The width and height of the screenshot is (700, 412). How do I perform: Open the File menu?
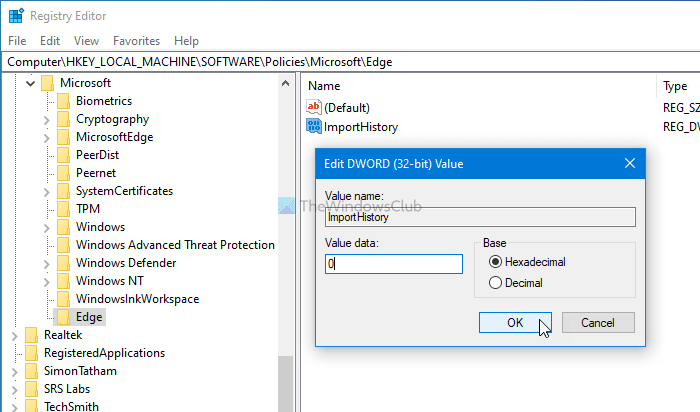click(17, 41)
